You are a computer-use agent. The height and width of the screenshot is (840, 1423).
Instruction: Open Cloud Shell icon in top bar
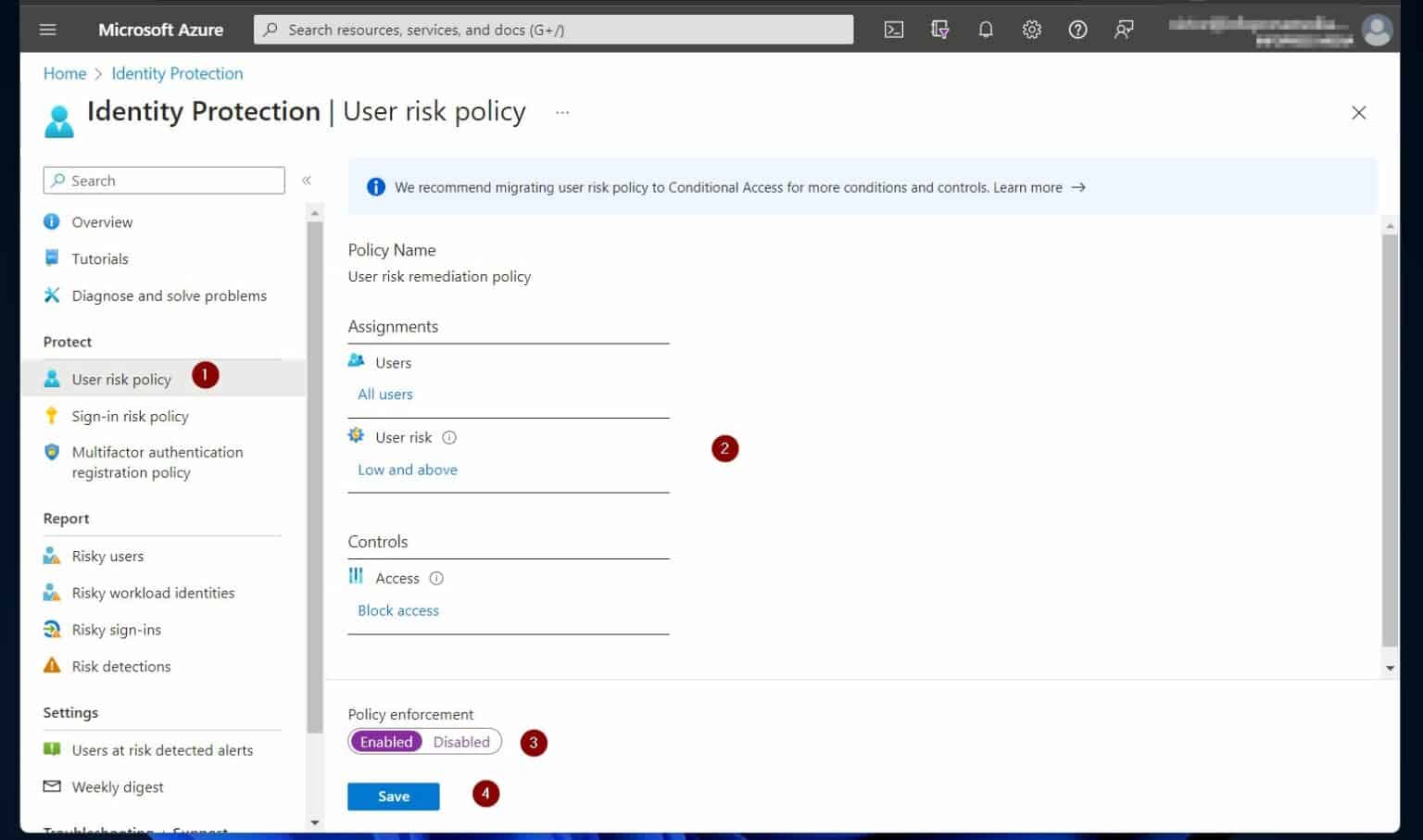(x=893, y=30)
